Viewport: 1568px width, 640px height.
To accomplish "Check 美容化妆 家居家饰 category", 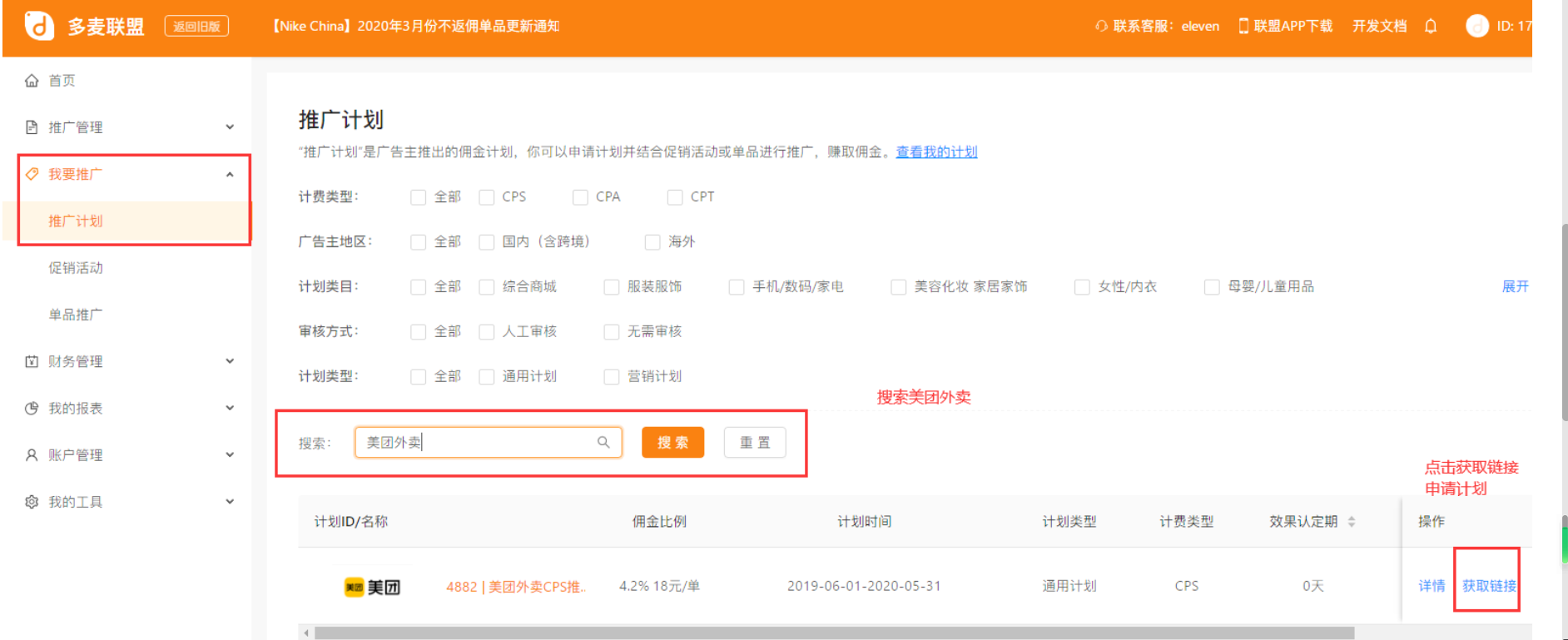I will (x=898, y=287).
